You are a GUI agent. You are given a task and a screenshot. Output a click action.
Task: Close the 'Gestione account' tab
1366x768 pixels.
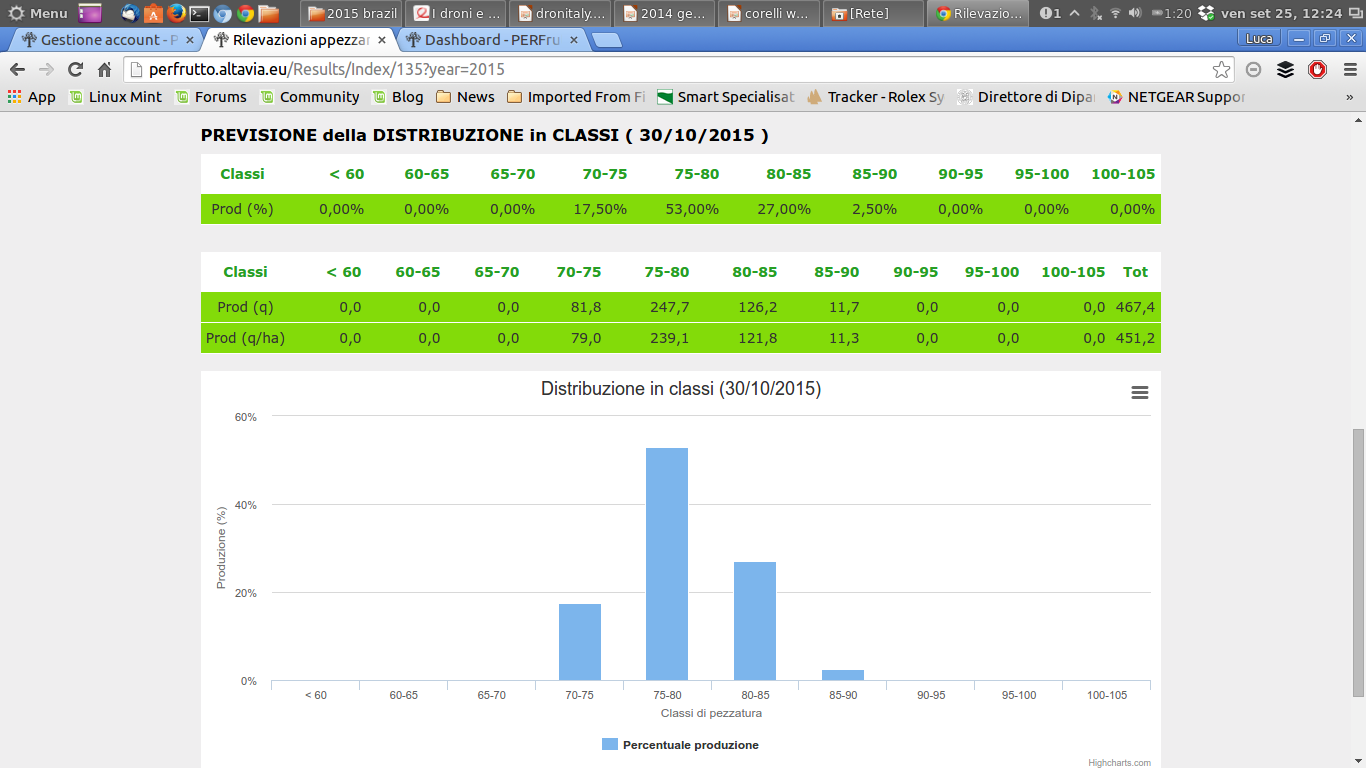tap(189, 40)
